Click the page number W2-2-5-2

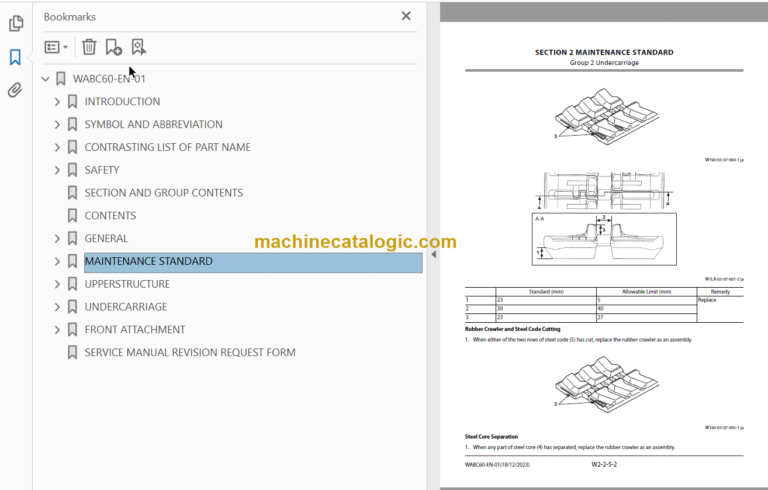click(x=604, y=465)
